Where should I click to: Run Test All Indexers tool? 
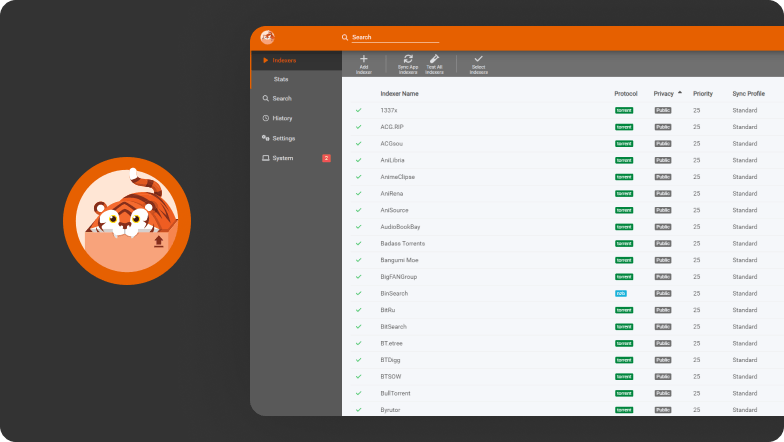click(x=434, y=60)
